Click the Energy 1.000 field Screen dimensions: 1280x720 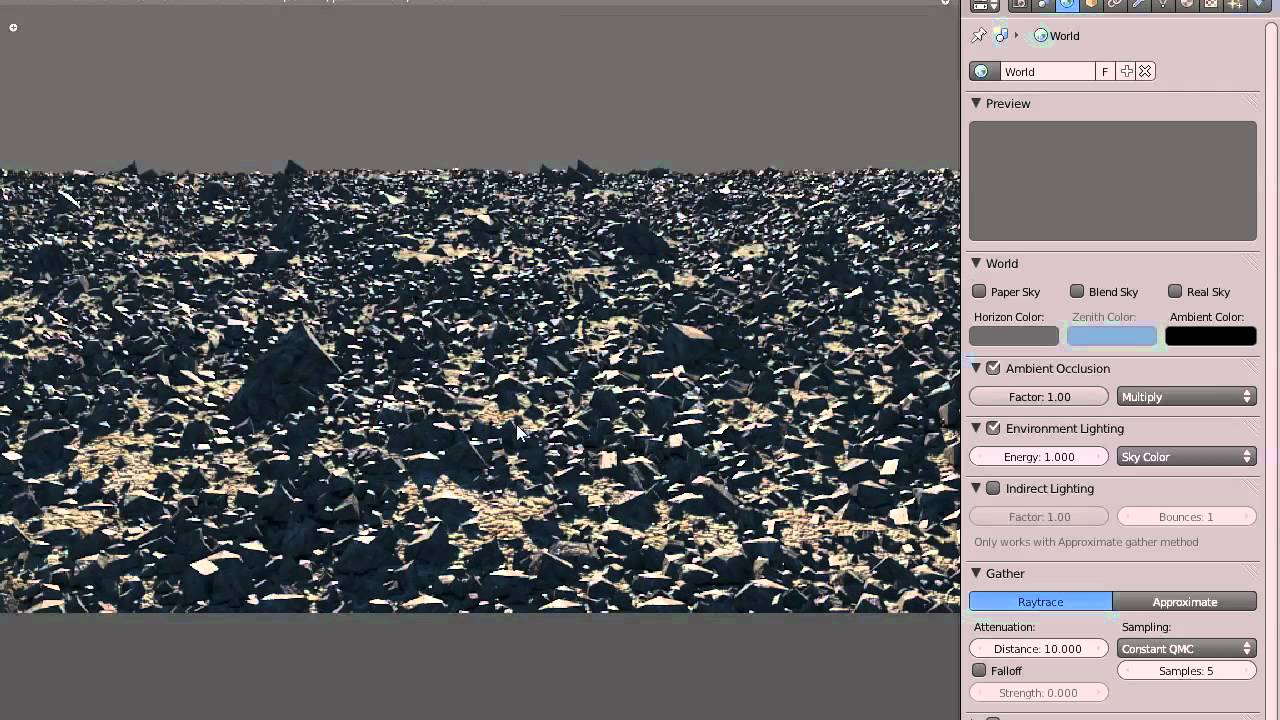click(x=1039, y=457)
